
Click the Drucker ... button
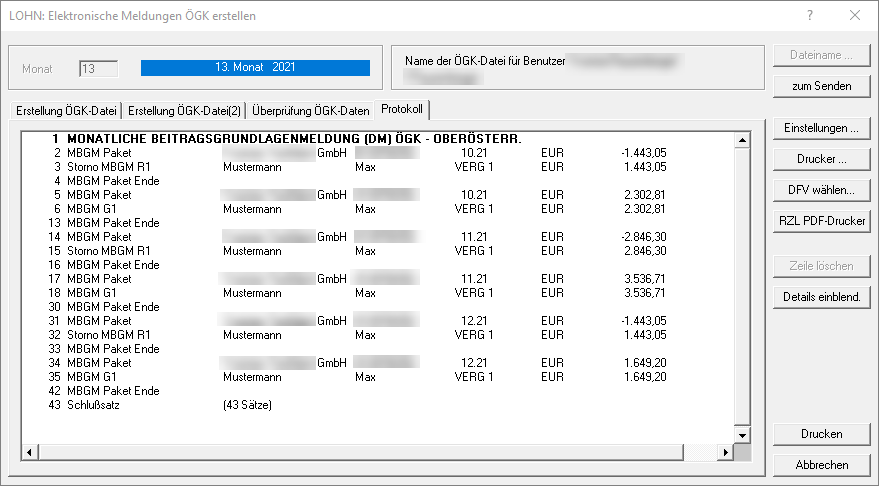[821, 159]
